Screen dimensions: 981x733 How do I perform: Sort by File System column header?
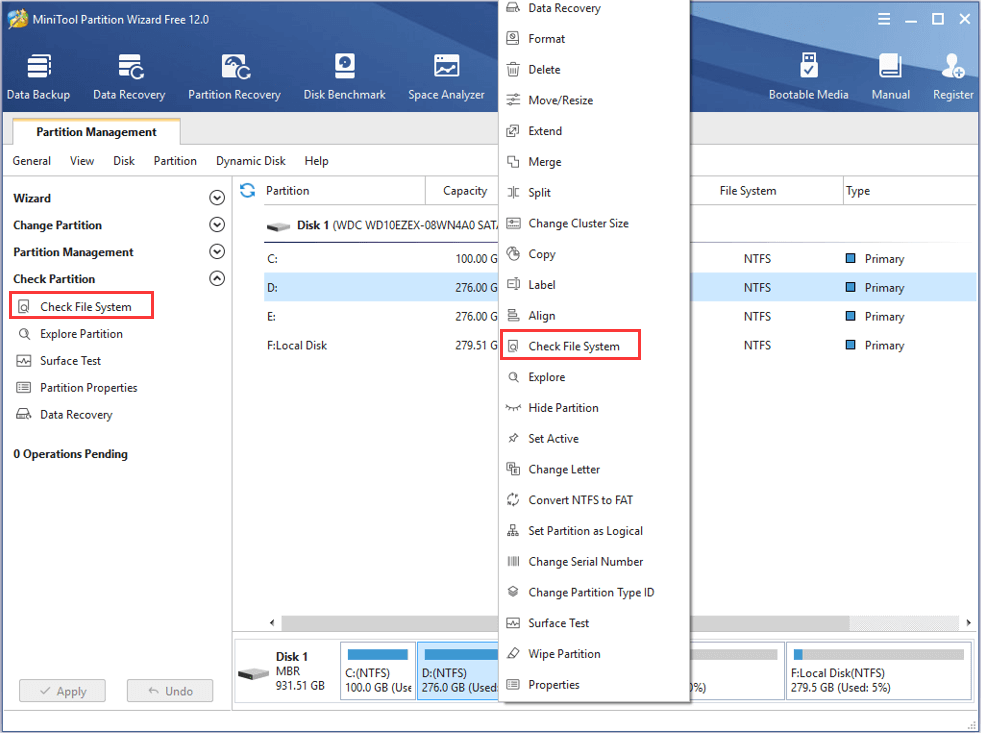click(748, 191)
